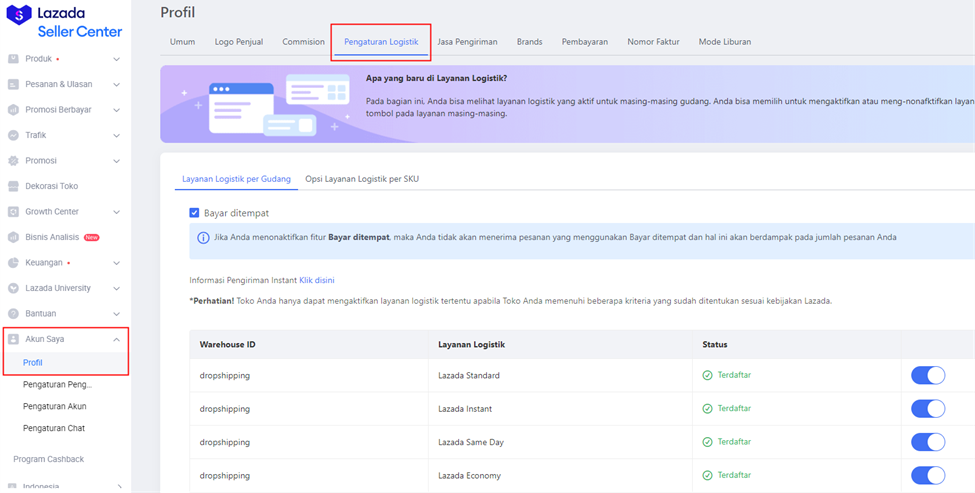
Task: Open the Pembayaran tab
Action: [x=585, y=42]
